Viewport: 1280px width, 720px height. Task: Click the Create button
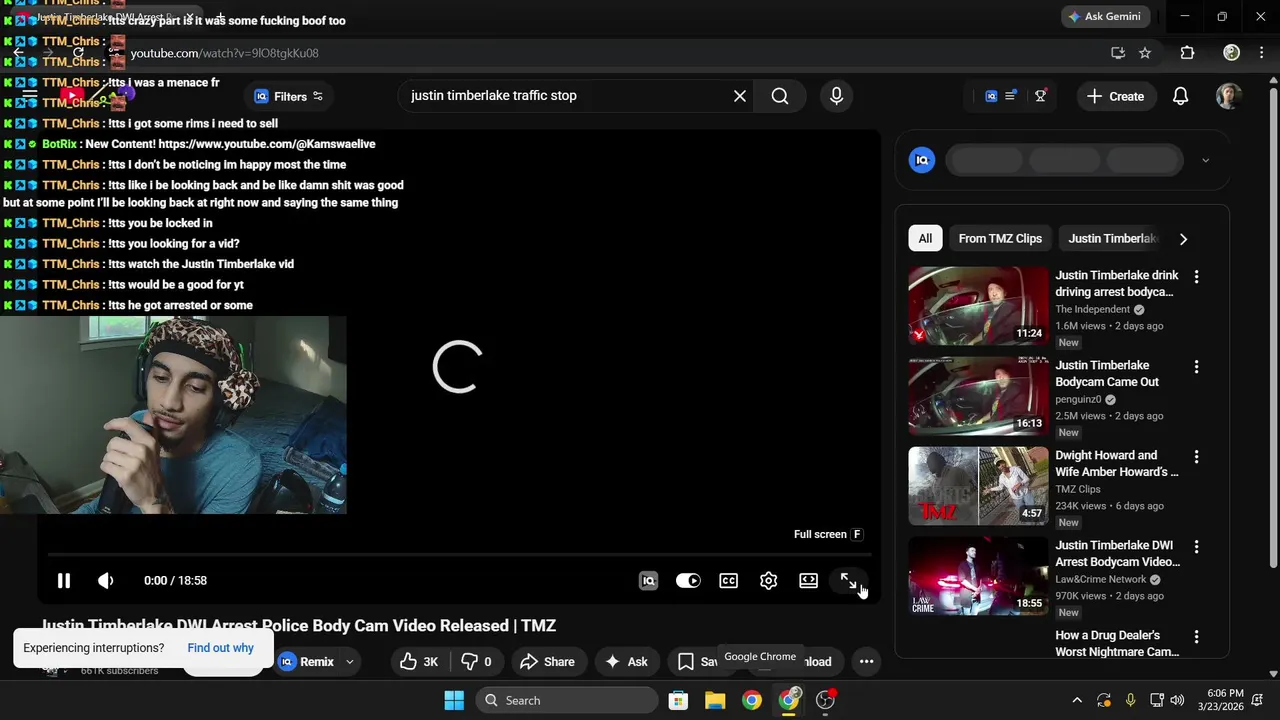[1115, 96]
